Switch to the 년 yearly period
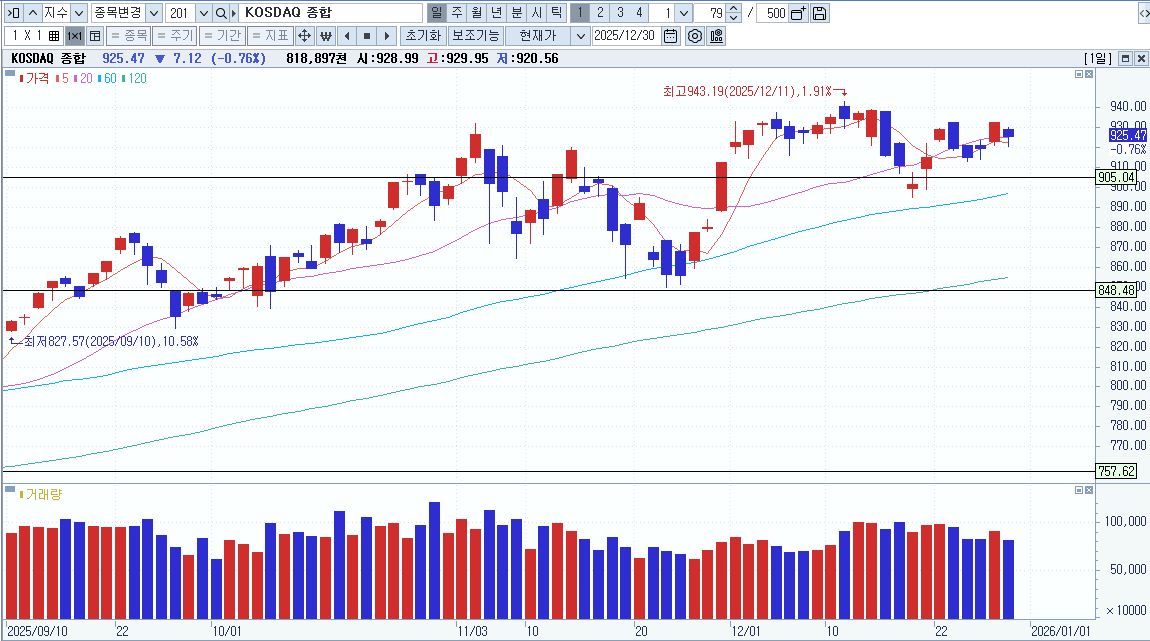Image resolution: width=1150 pixels, height=641 pixels. click(497, 12)
